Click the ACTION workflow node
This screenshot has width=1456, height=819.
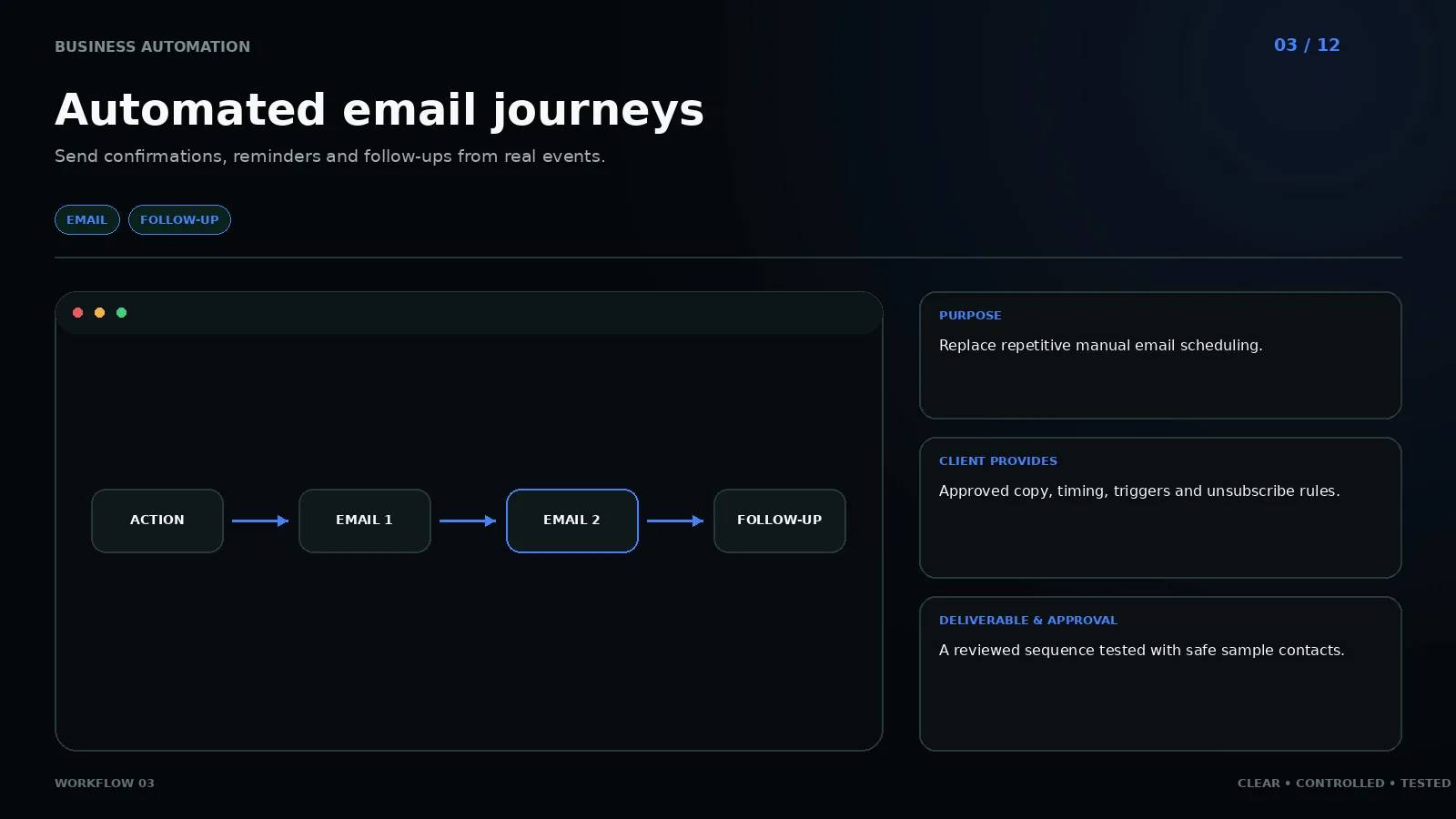point(157,521)
